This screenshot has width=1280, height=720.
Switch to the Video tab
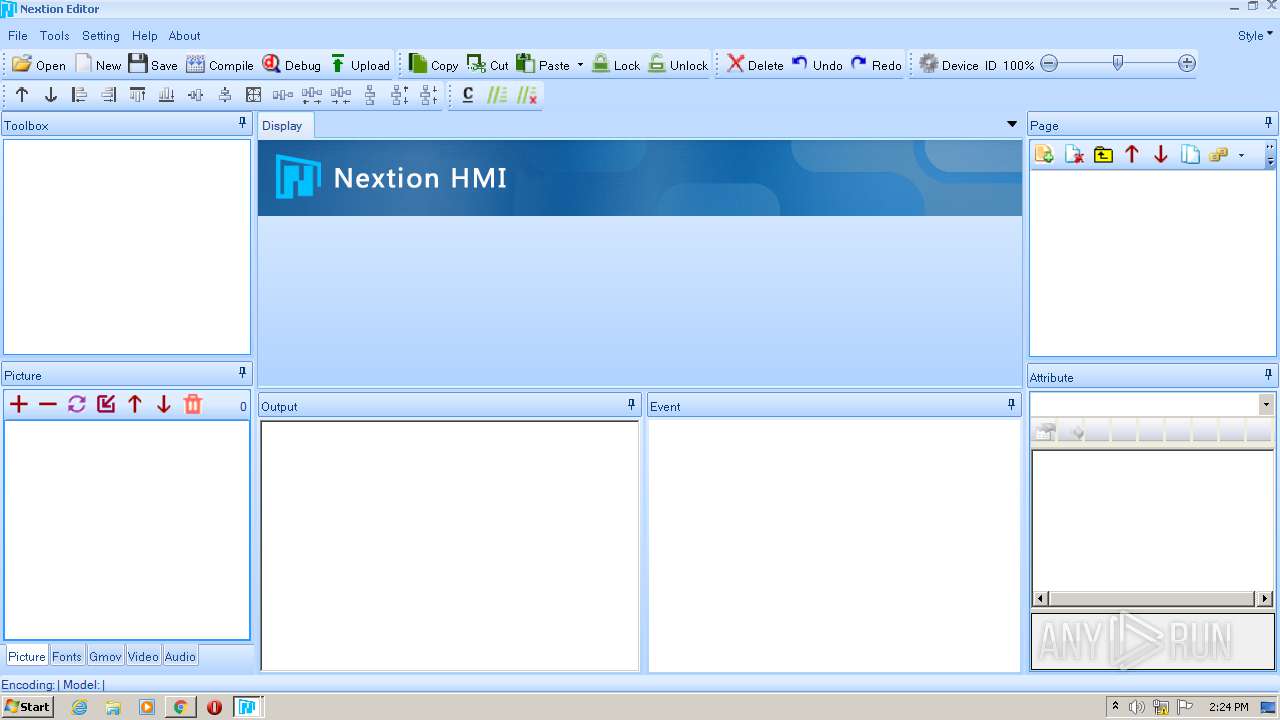pos(143,656)
